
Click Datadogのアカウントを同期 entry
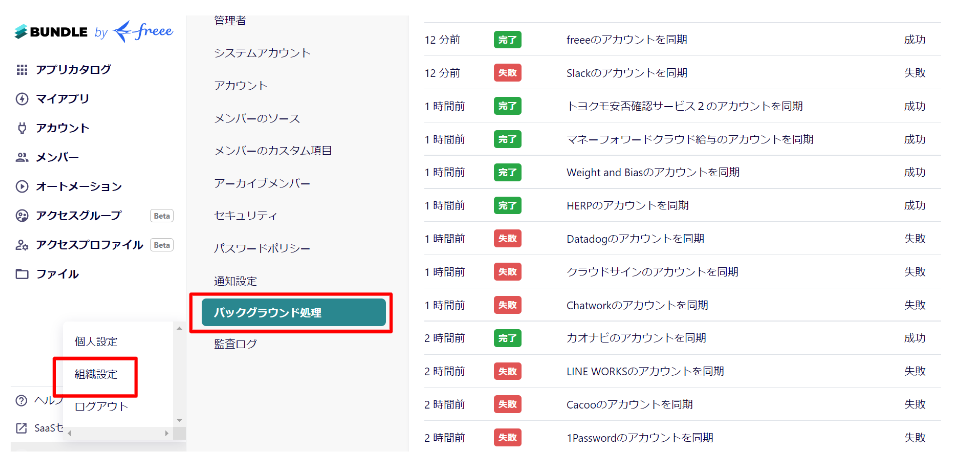coord(635,239)
